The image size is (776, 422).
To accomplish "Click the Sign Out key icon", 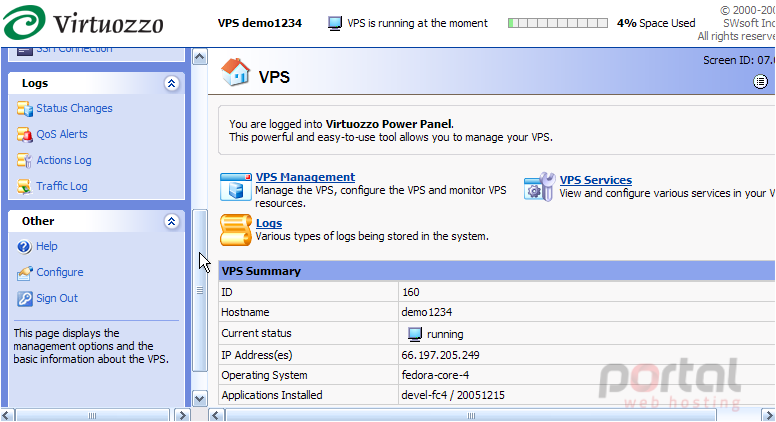I will [x=24, y=298].
